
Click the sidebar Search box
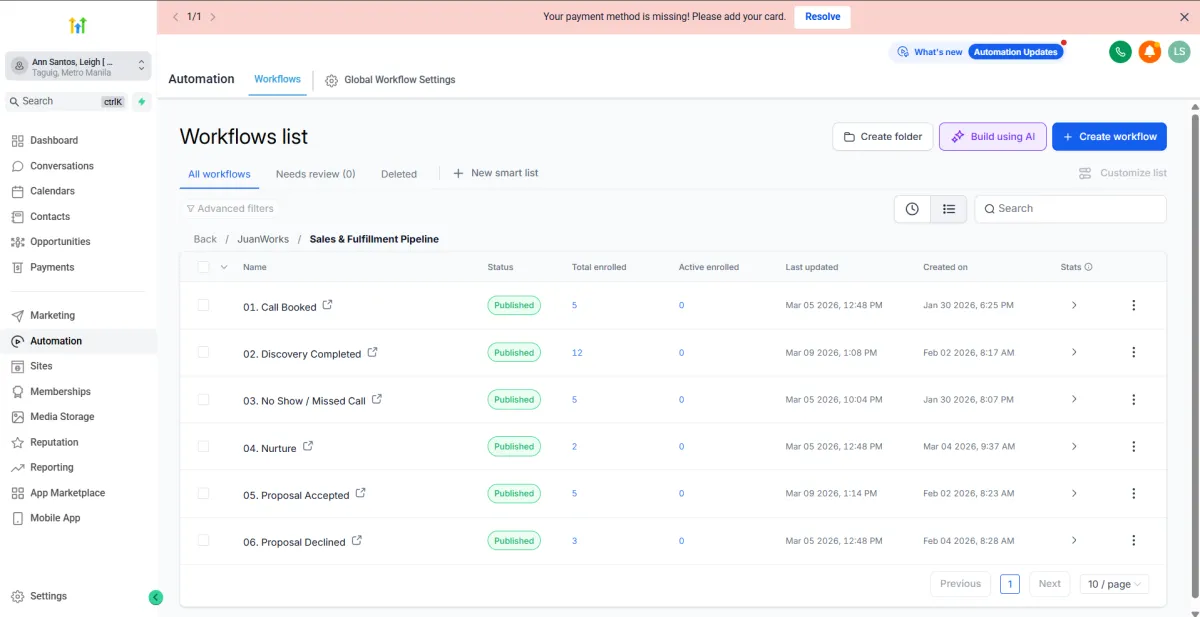coord(67,101)
